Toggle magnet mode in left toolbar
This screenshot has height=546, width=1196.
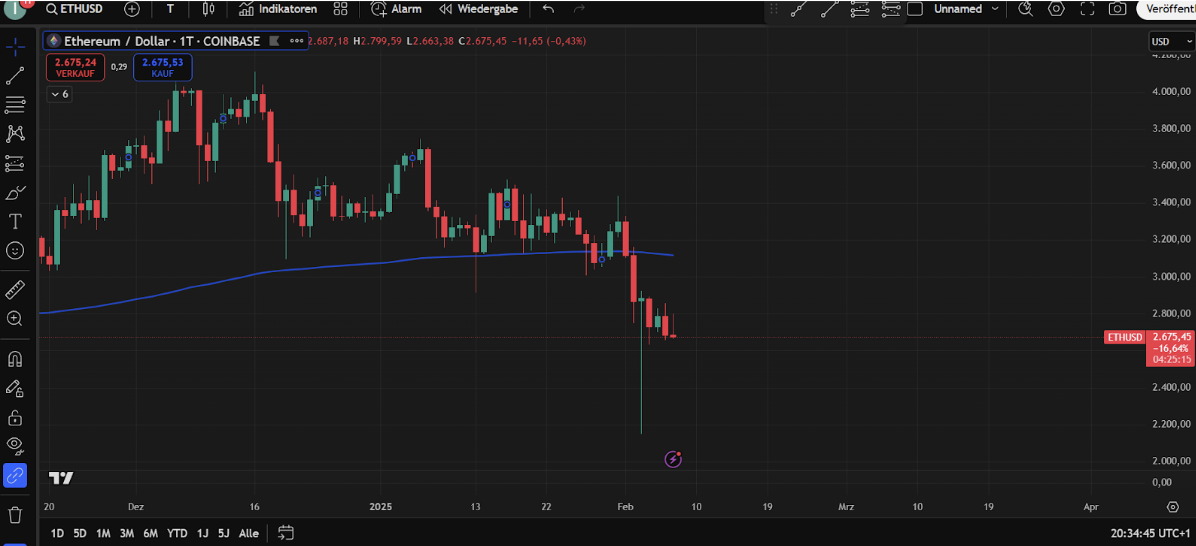[15, 359]
